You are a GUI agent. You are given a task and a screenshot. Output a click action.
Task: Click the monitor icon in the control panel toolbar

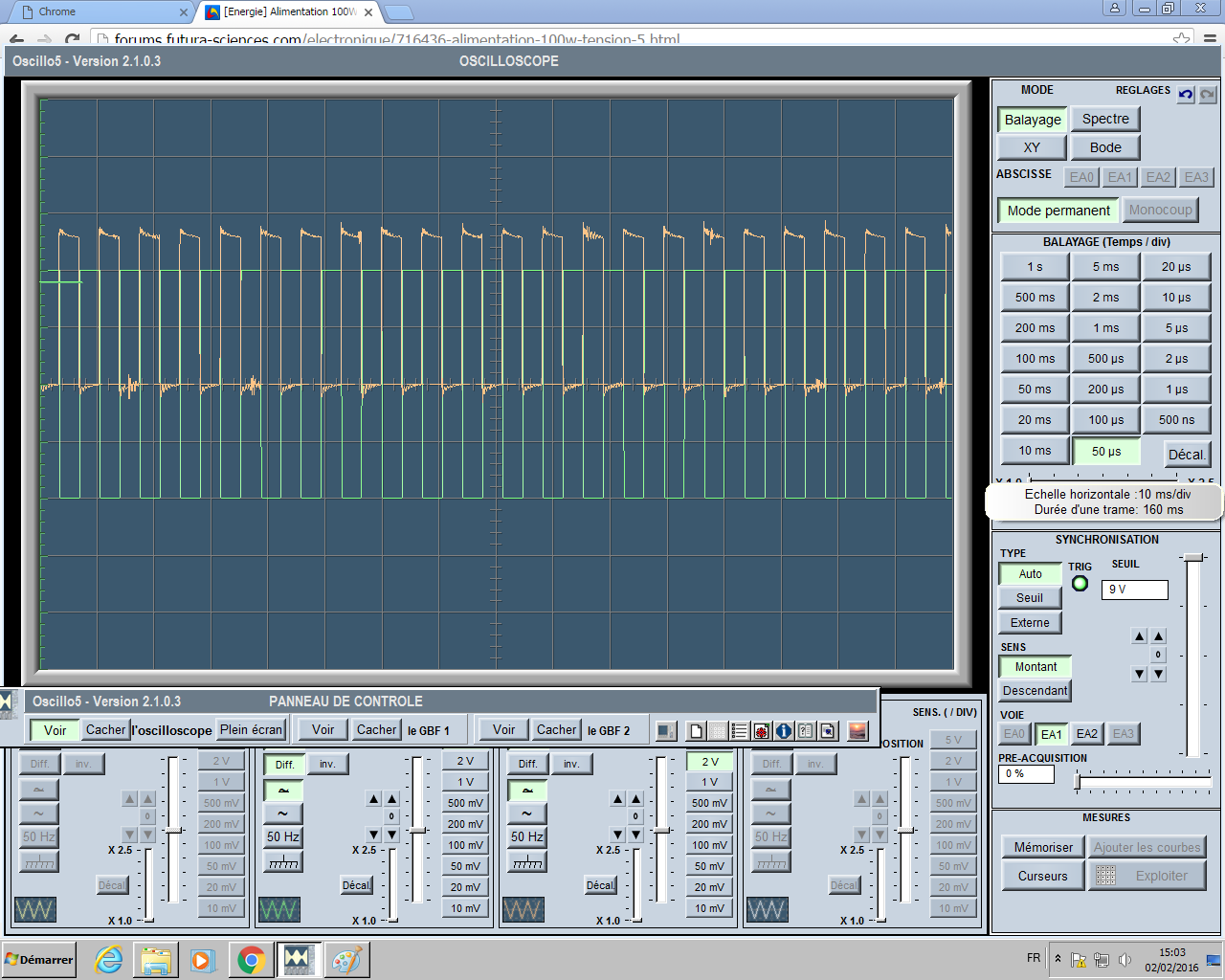click(x=666, y=731)
